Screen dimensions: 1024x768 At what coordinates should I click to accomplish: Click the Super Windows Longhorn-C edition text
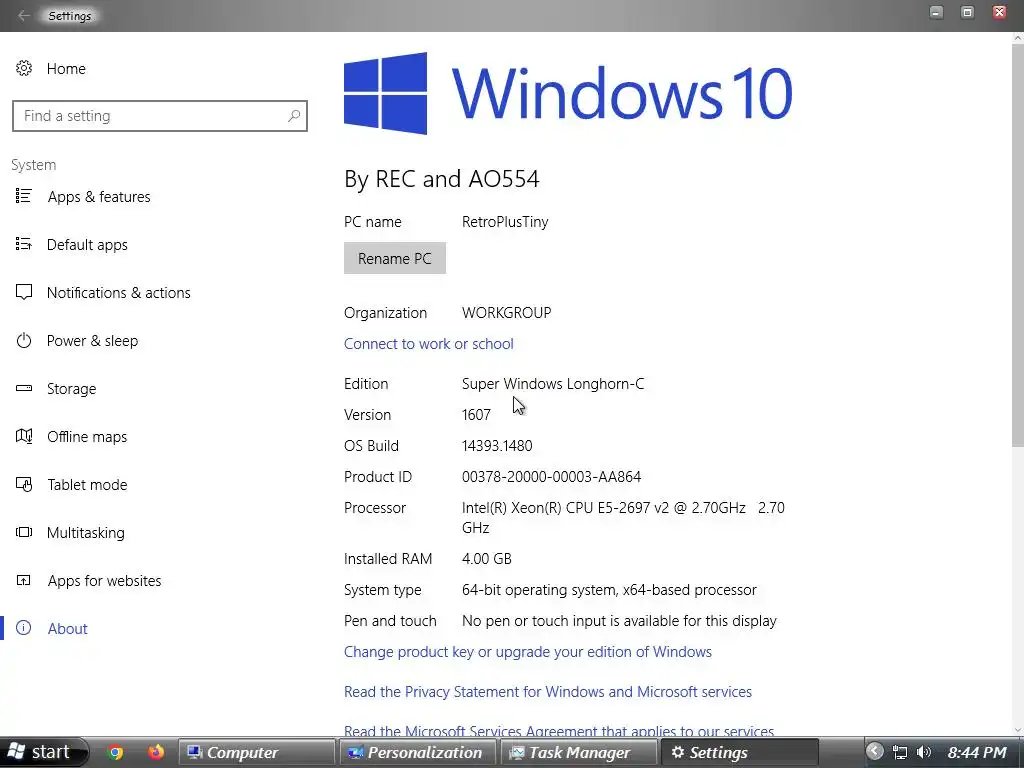552,384
